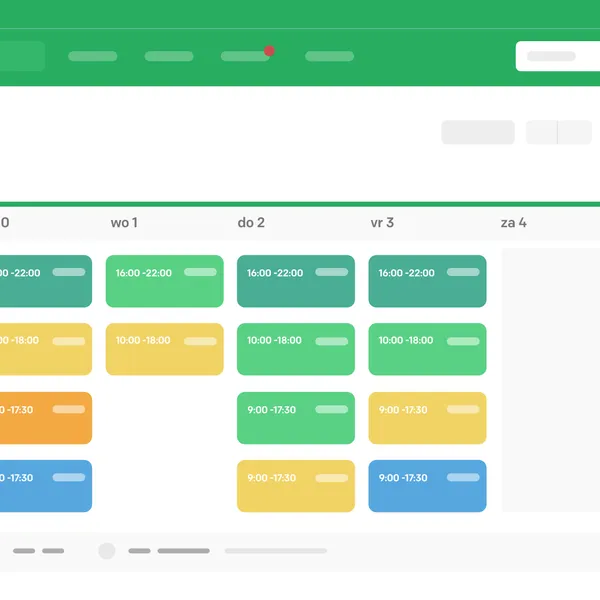
Task: Click the round avatar circle in footer
Action: point(107,551)
